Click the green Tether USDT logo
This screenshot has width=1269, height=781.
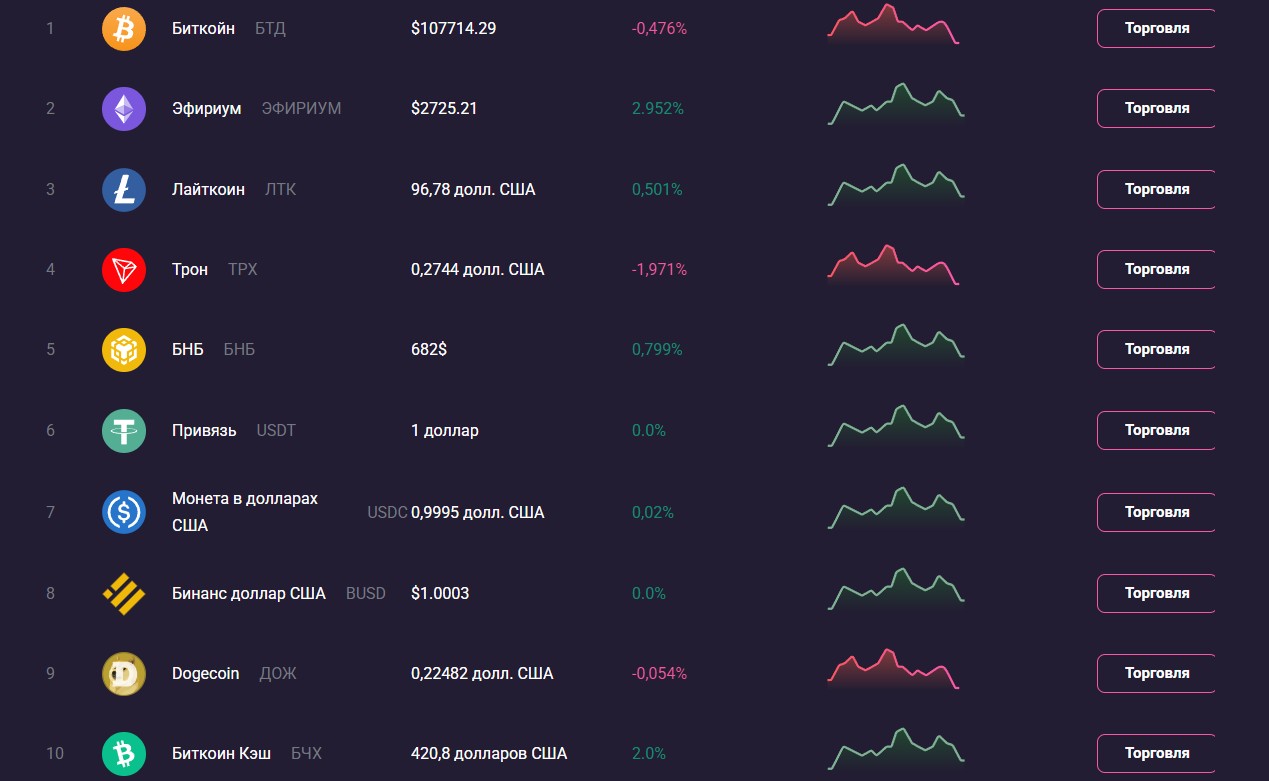click(x=124, y=430)
